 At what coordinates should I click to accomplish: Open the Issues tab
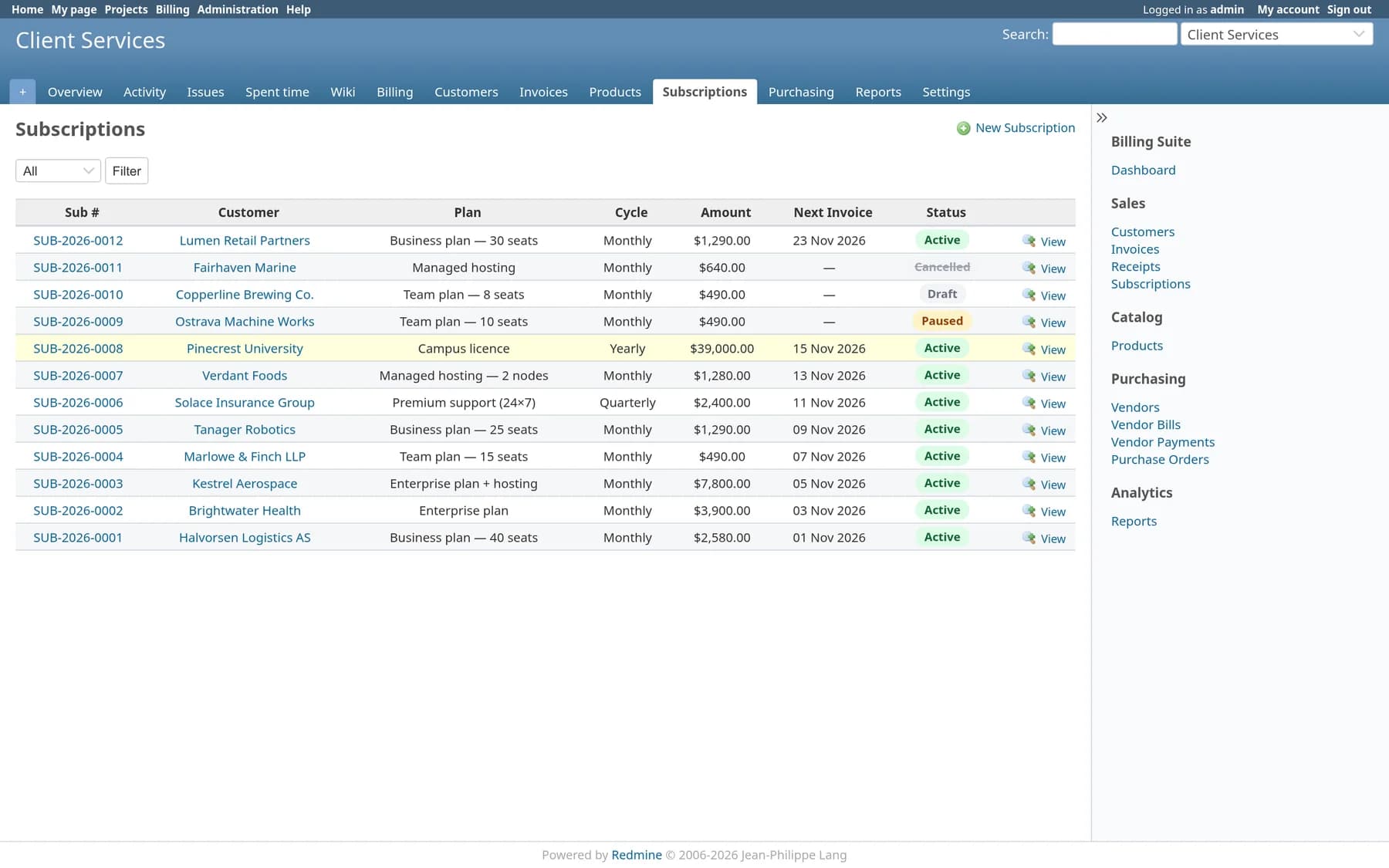(205, 92)
